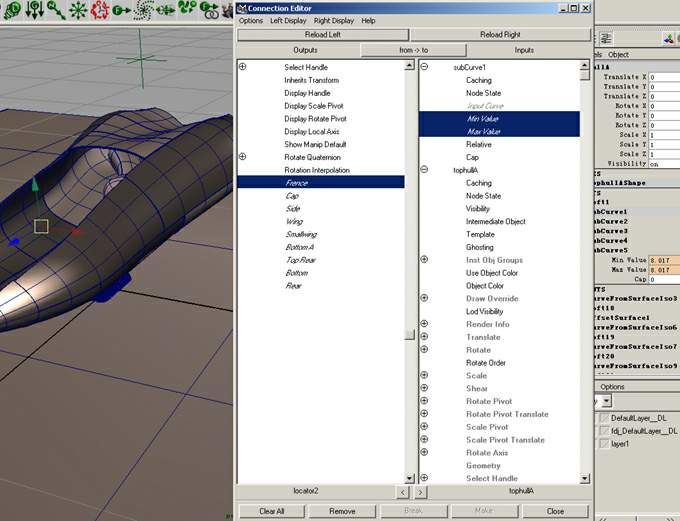Toggle DefaultLayer__DL visibility box
Image resolution: width=680 pixels, height=521 pixels.
pos(604,418)
